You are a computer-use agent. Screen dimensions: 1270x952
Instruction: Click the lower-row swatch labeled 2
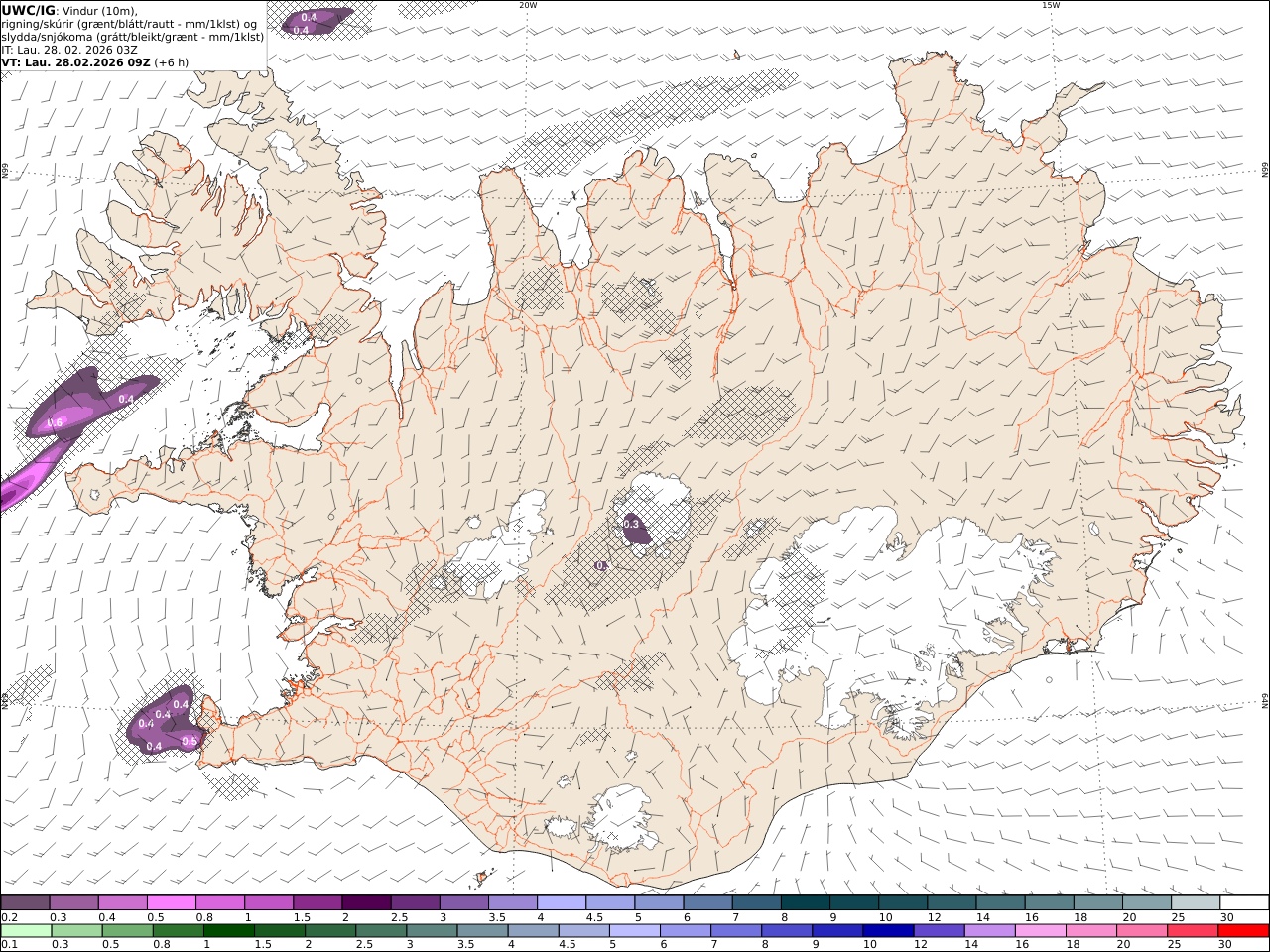(x=330, y=931)
